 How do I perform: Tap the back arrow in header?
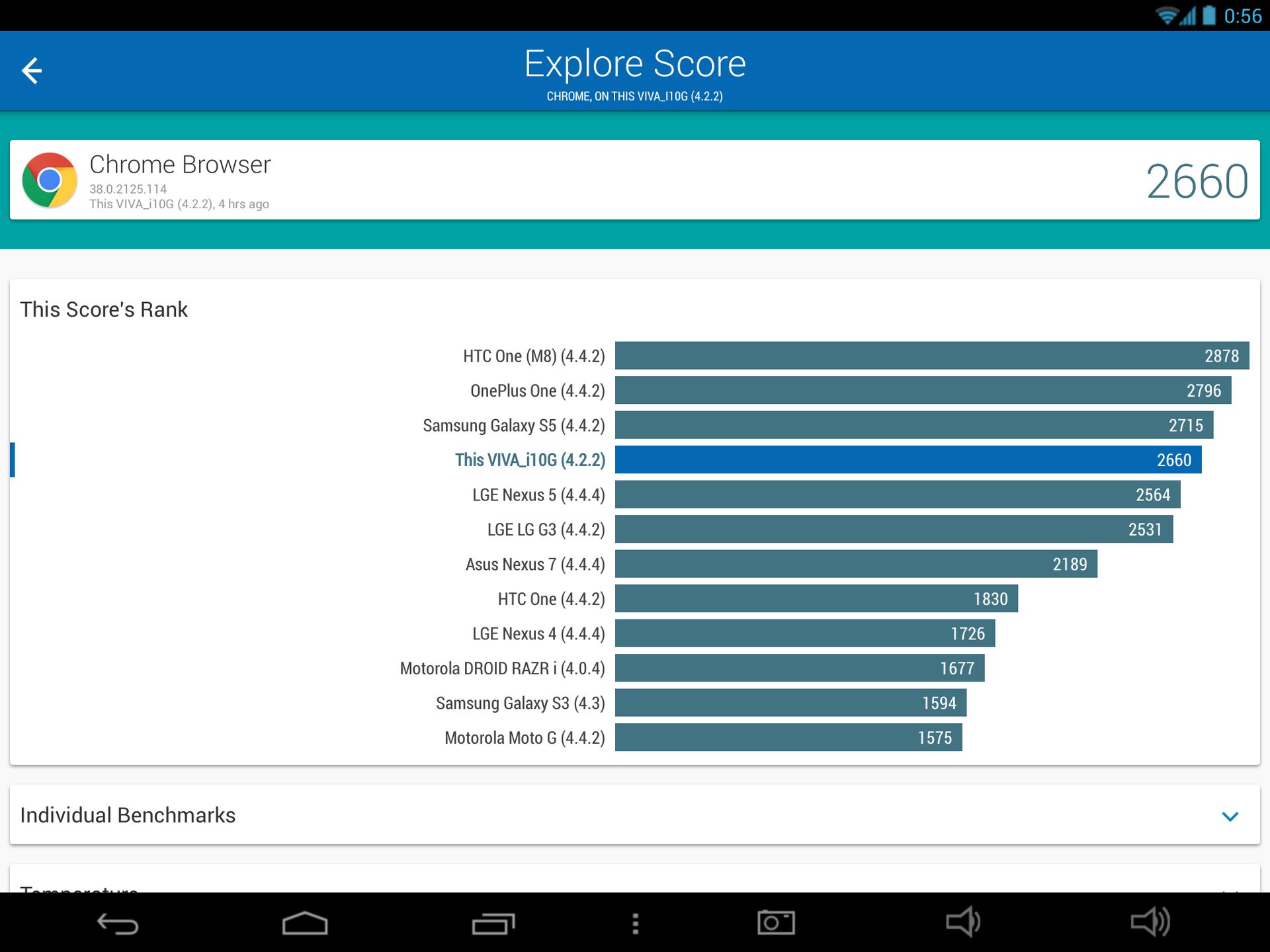click(x=32, y=71)
